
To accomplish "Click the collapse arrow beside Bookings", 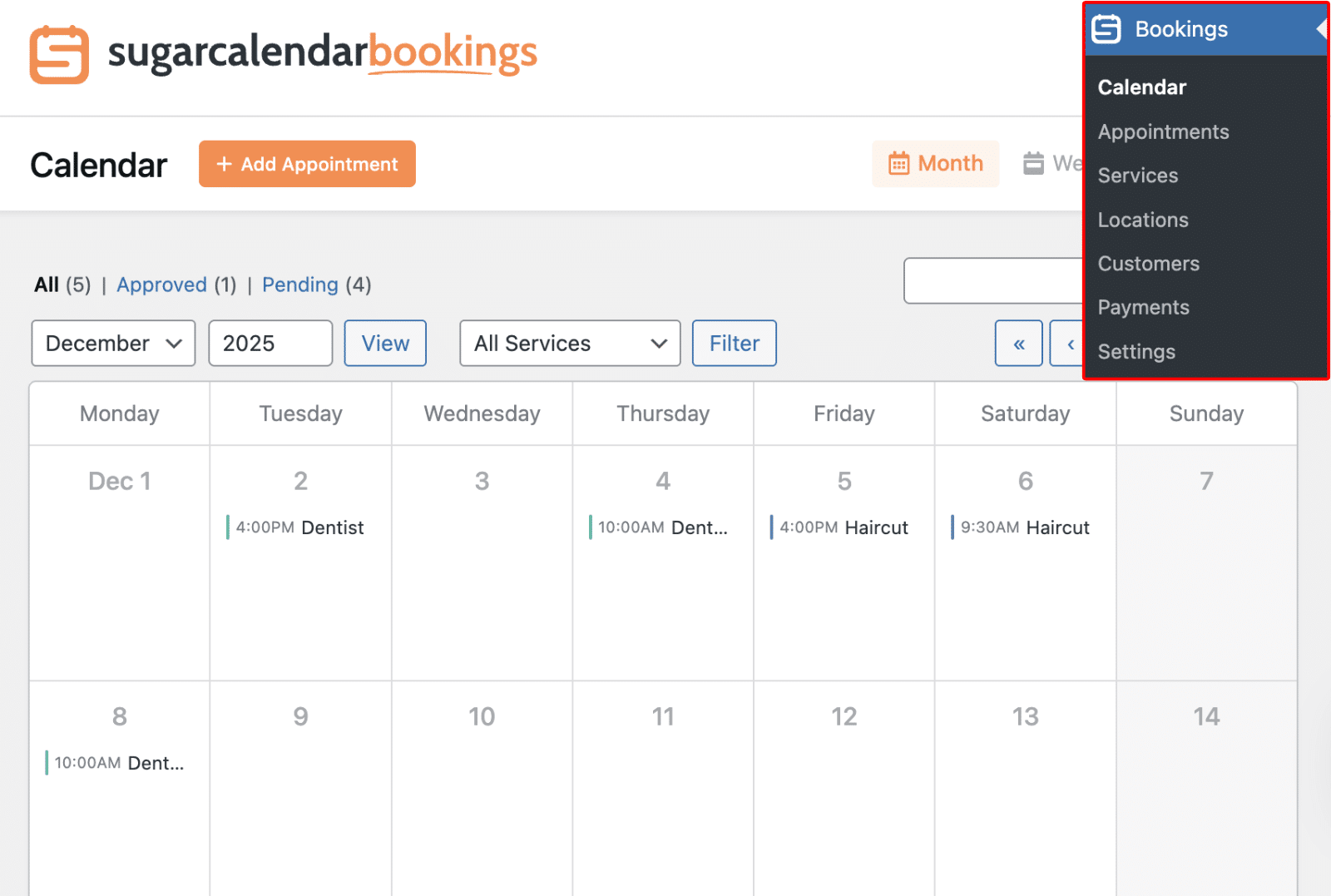I will 1323,28.
